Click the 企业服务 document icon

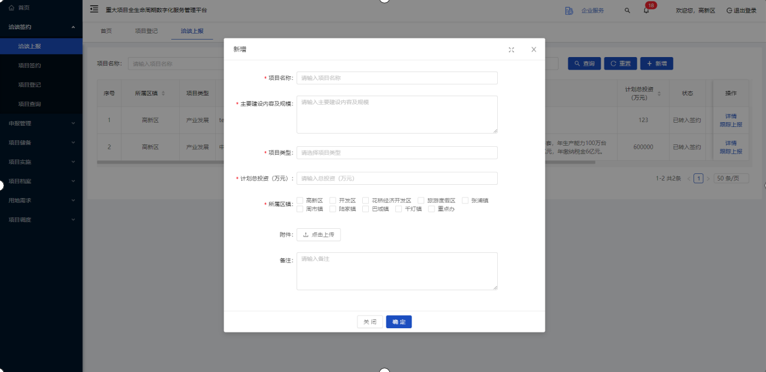(569, 10)
